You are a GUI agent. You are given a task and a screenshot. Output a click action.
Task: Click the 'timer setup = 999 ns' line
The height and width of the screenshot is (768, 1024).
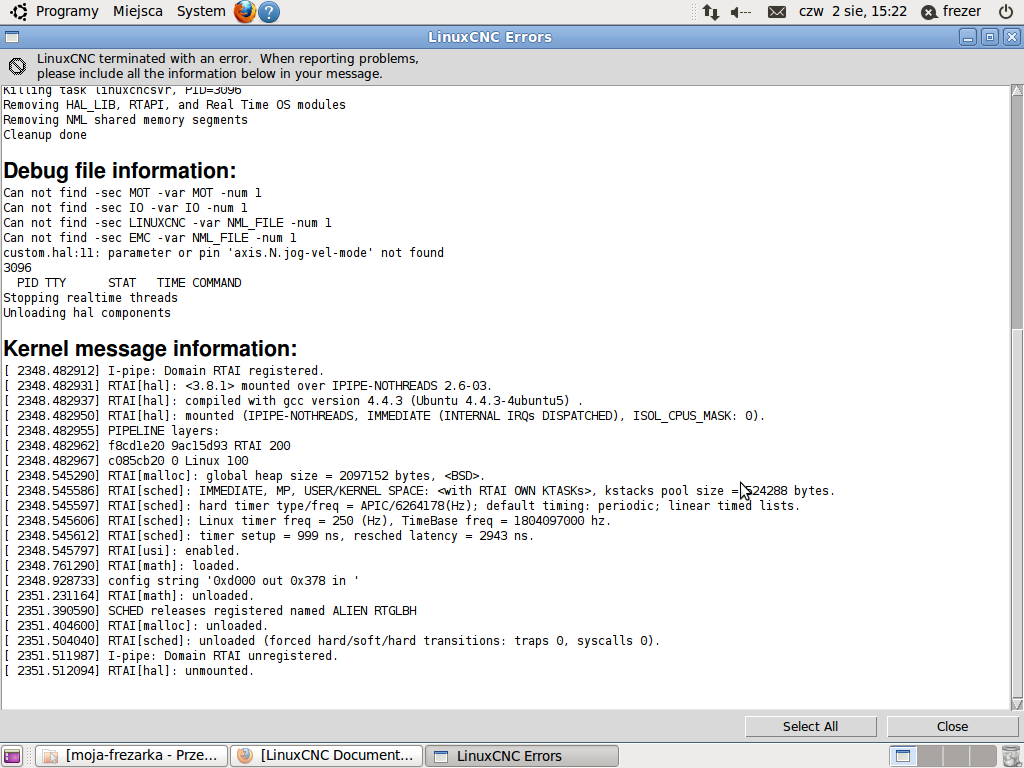(x=268, y=536)
